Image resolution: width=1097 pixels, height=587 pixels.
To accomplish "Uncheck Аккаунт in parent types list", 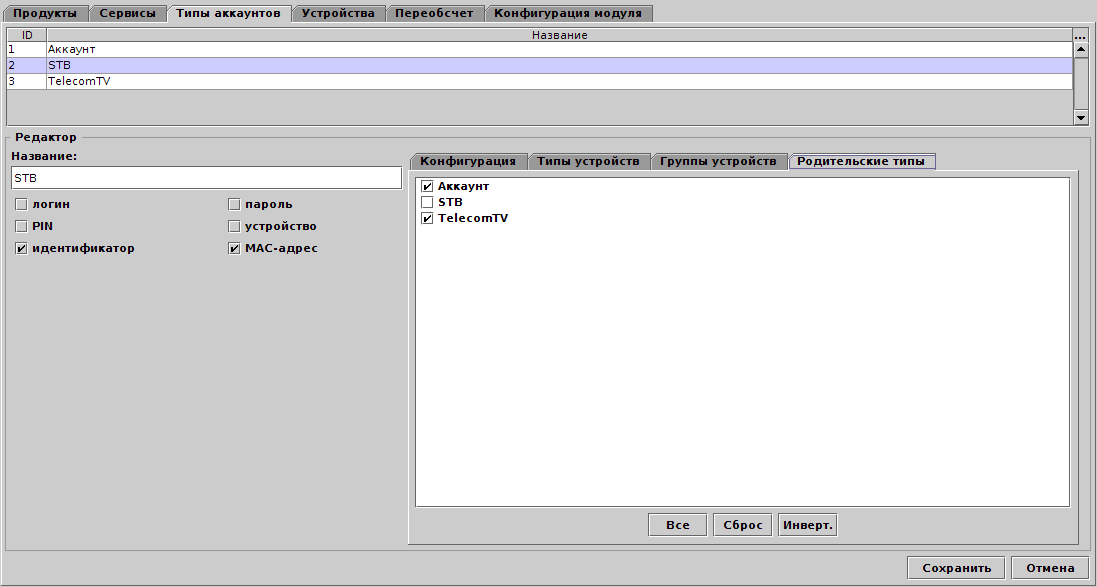I will [427, 187].
